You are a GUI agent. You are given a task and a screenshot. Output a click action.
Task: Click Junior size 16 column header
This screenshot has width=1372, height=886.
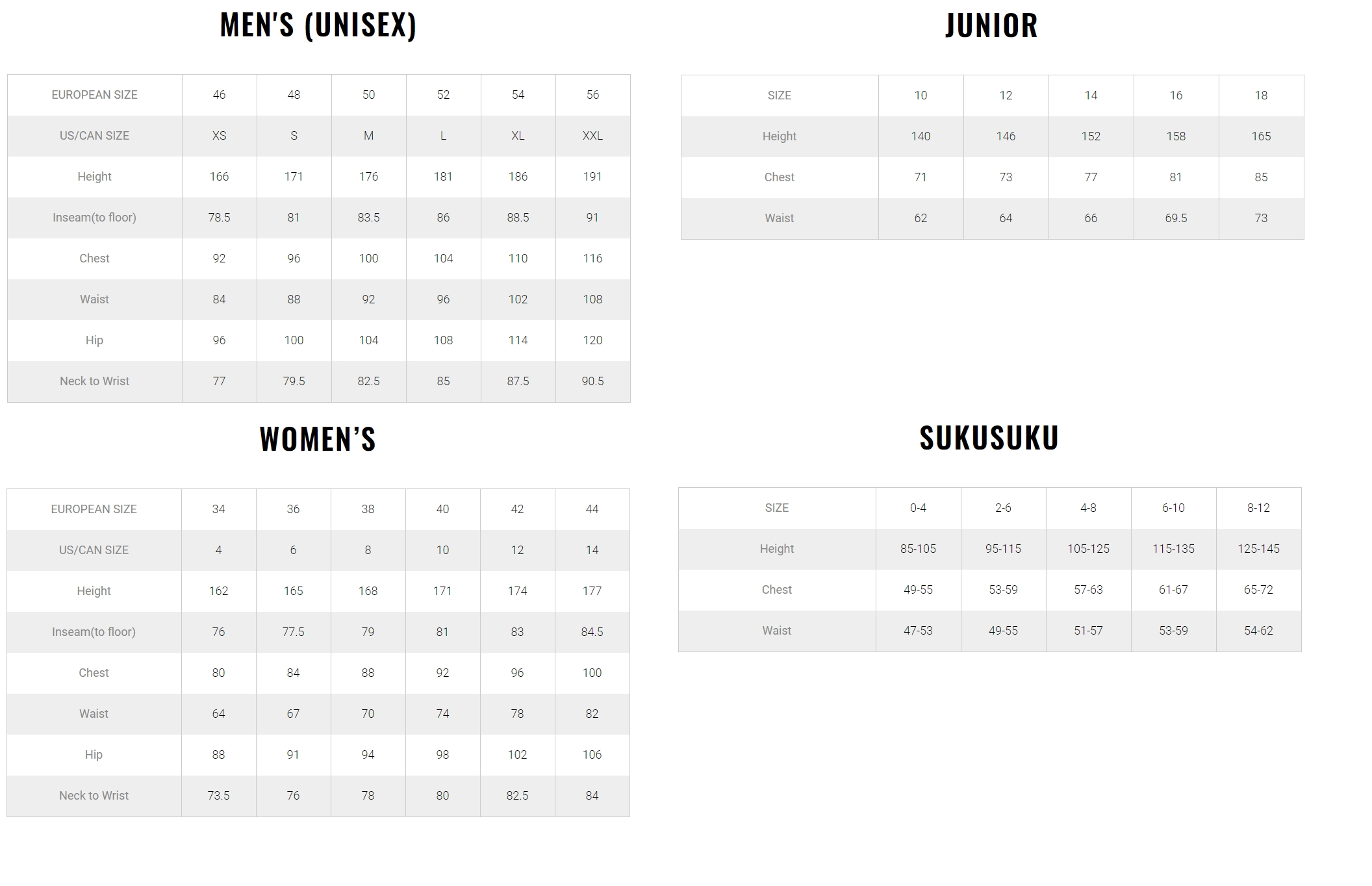coord(1176,95)
